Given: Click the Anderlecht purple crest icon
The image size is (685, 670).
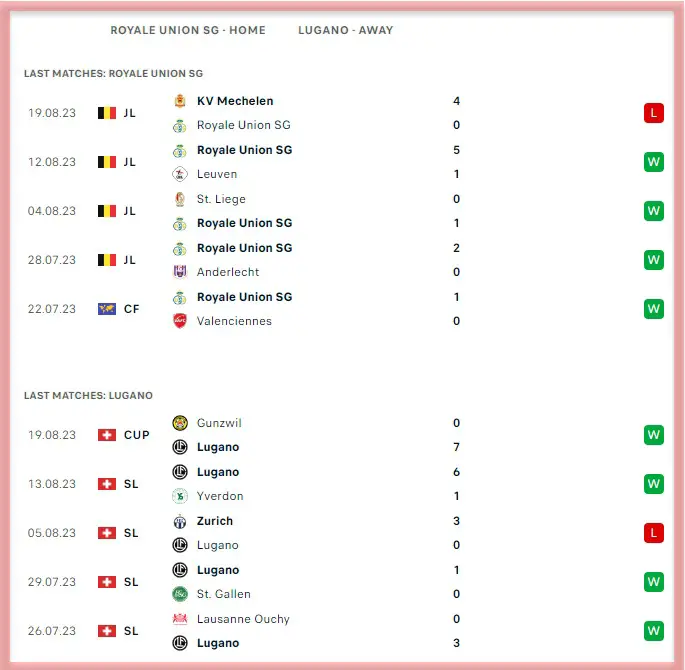Looking at the screenshot, I should [180, 272].
